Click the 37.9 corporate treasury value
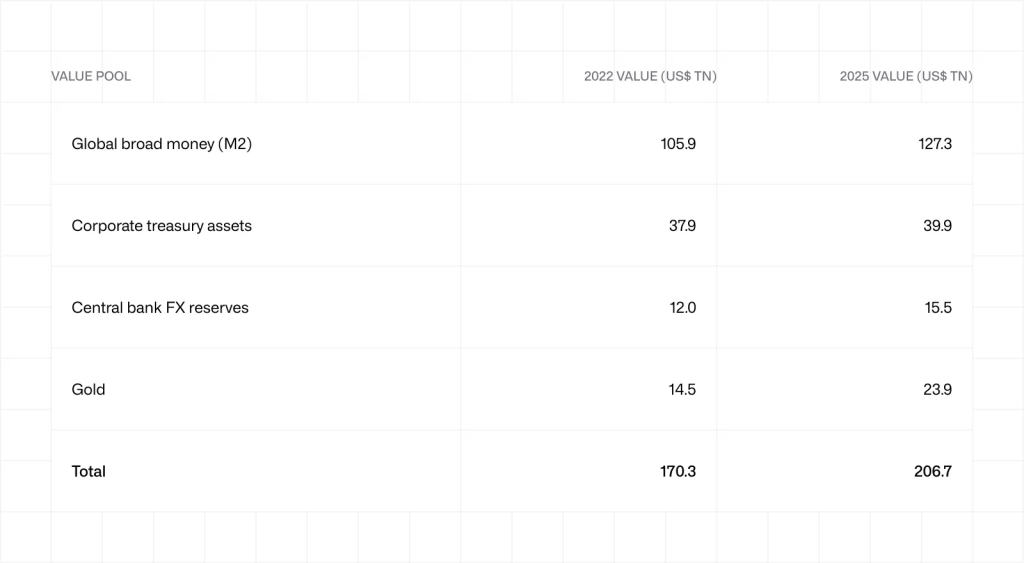This screenshot has height=563, width=1024. pyautogui.click(x=682, y=226)
